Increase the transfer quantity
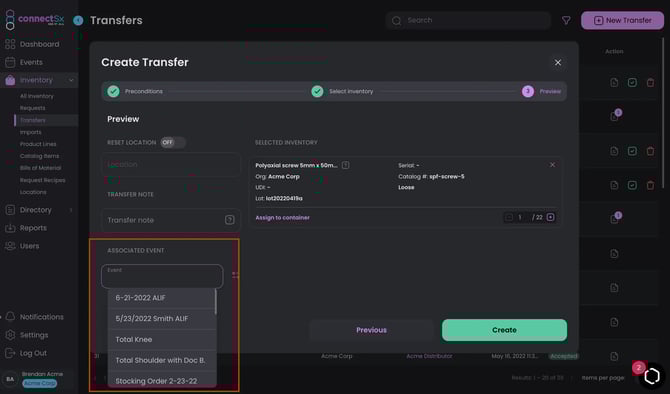670x394 pixels. (x=550, y=218)
